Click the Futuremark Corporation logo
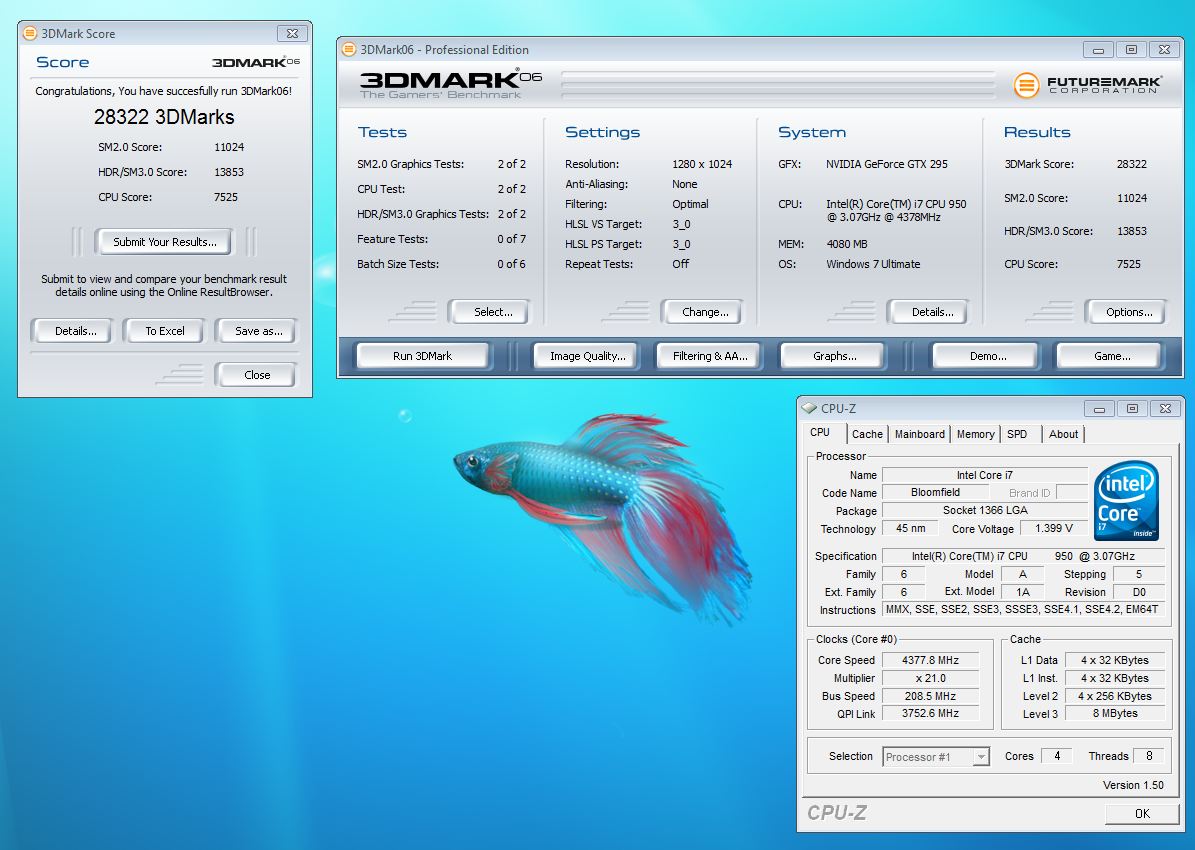This screenshot has width=1195, height=850. [x=1087, y=84]
